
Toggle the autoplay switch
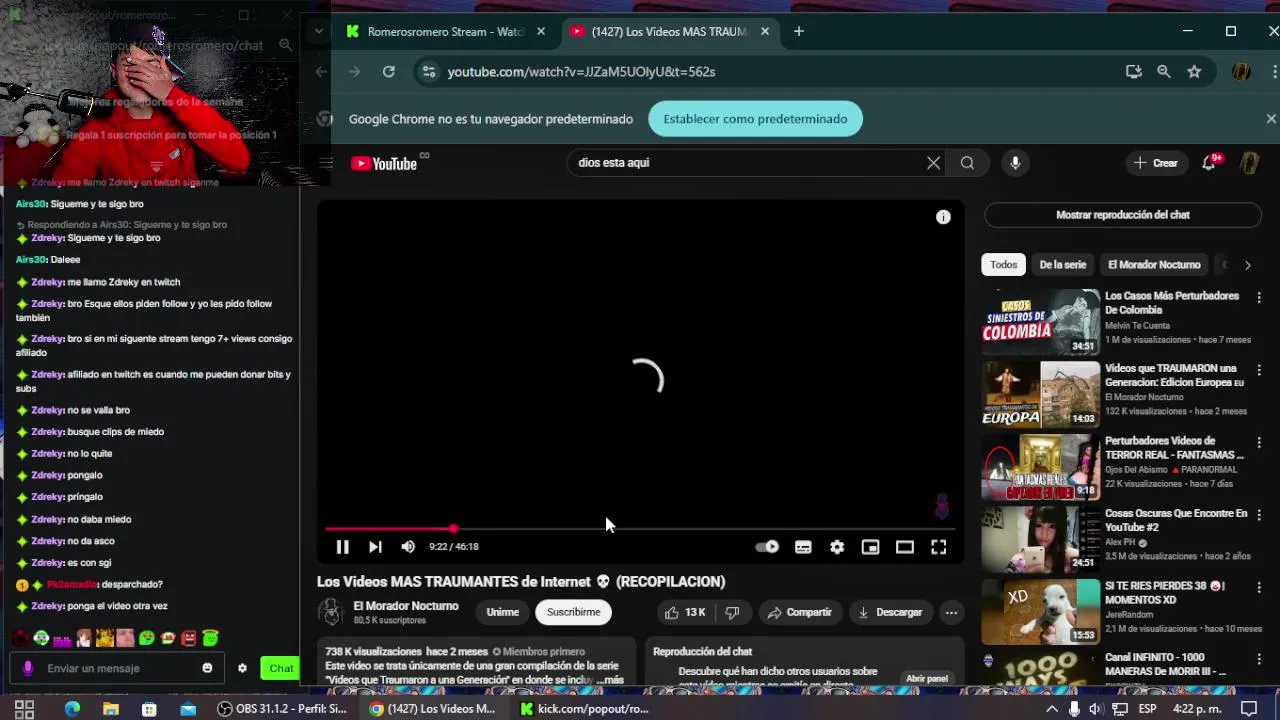pyautogui.click(x=767, y=547)
